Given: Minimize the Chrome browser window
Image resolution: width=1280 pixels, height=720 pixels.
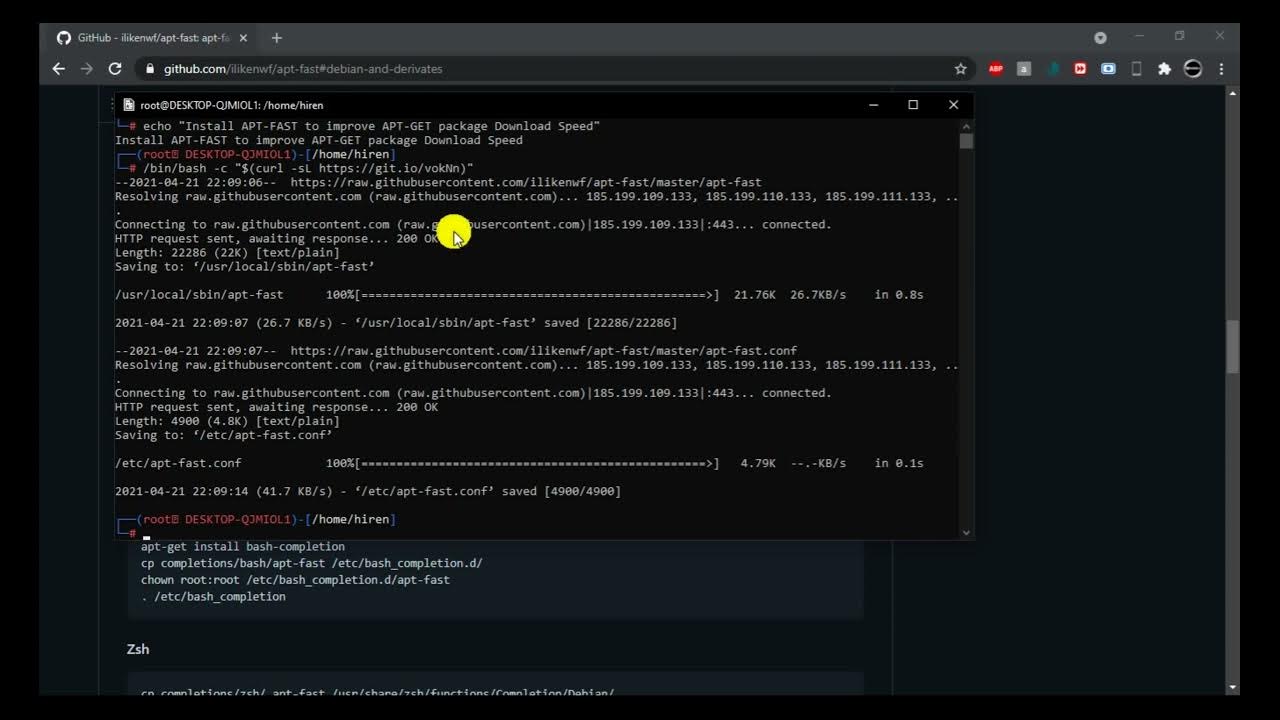Looking at the screenshot, I should click(1139, 36).
